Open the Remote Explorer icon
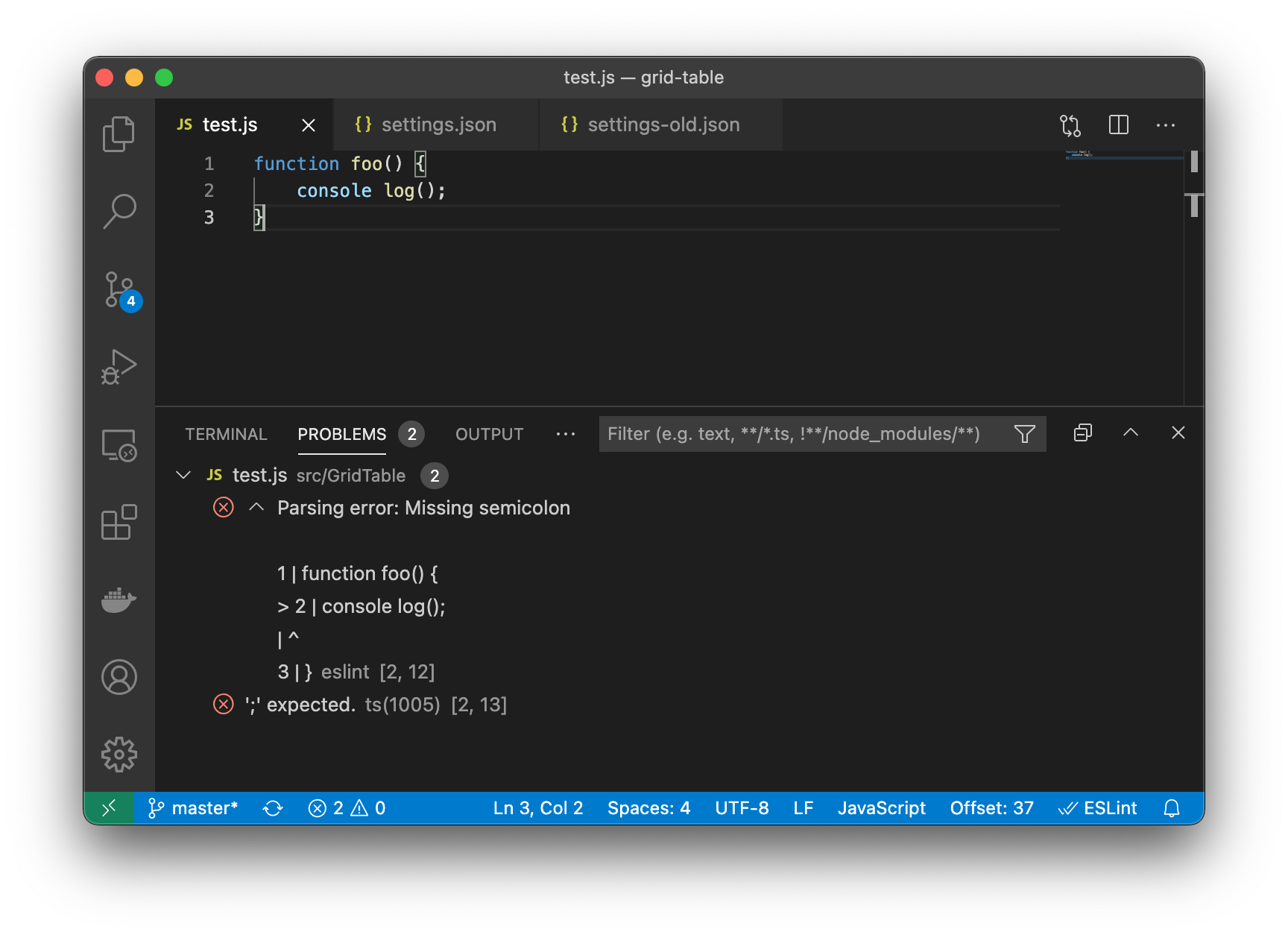The image size is (1288, 935). point(119,446)
